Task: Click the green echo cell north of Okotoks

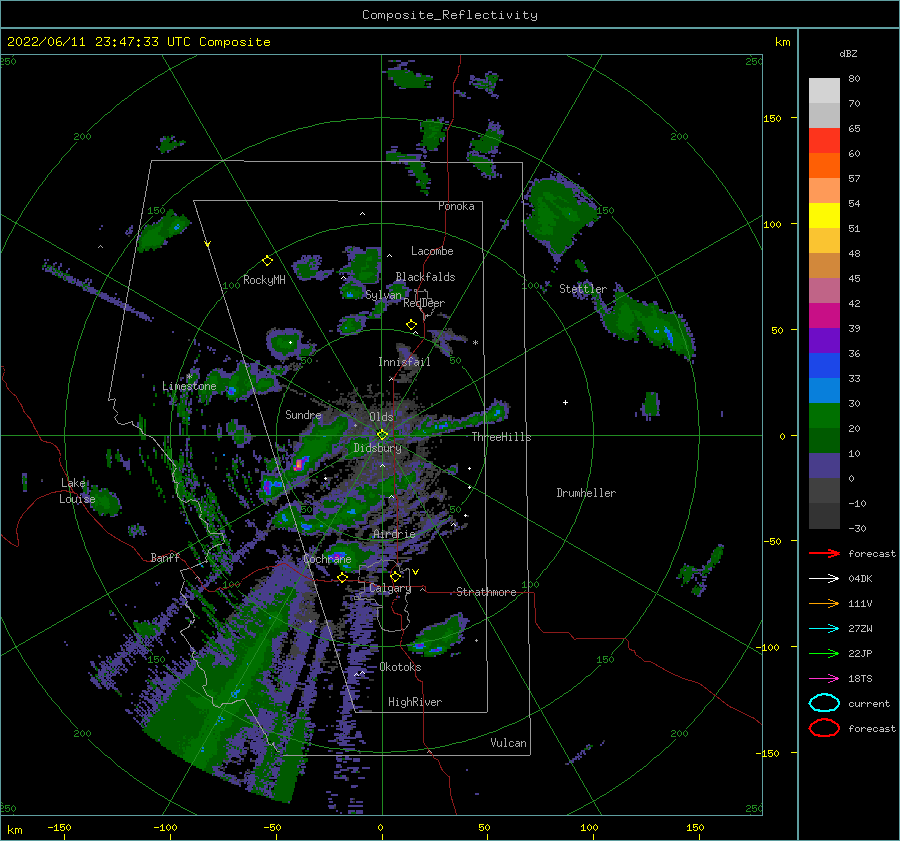Action: (439, 635)
